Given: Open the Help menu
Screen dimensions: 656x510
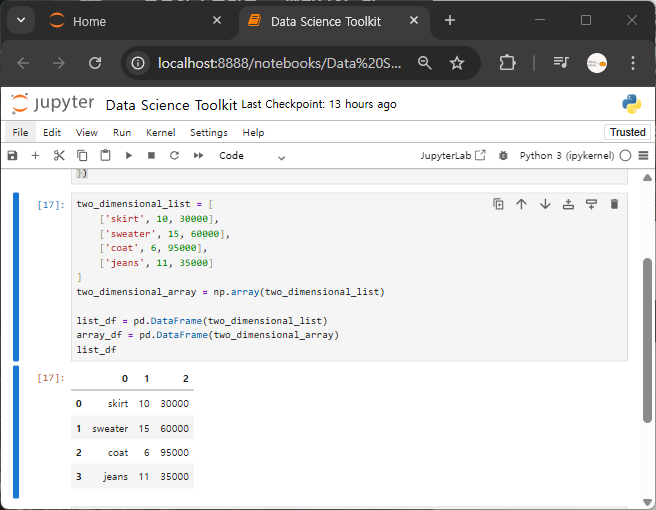Looking at the screenshot, I should coord(253,133).
